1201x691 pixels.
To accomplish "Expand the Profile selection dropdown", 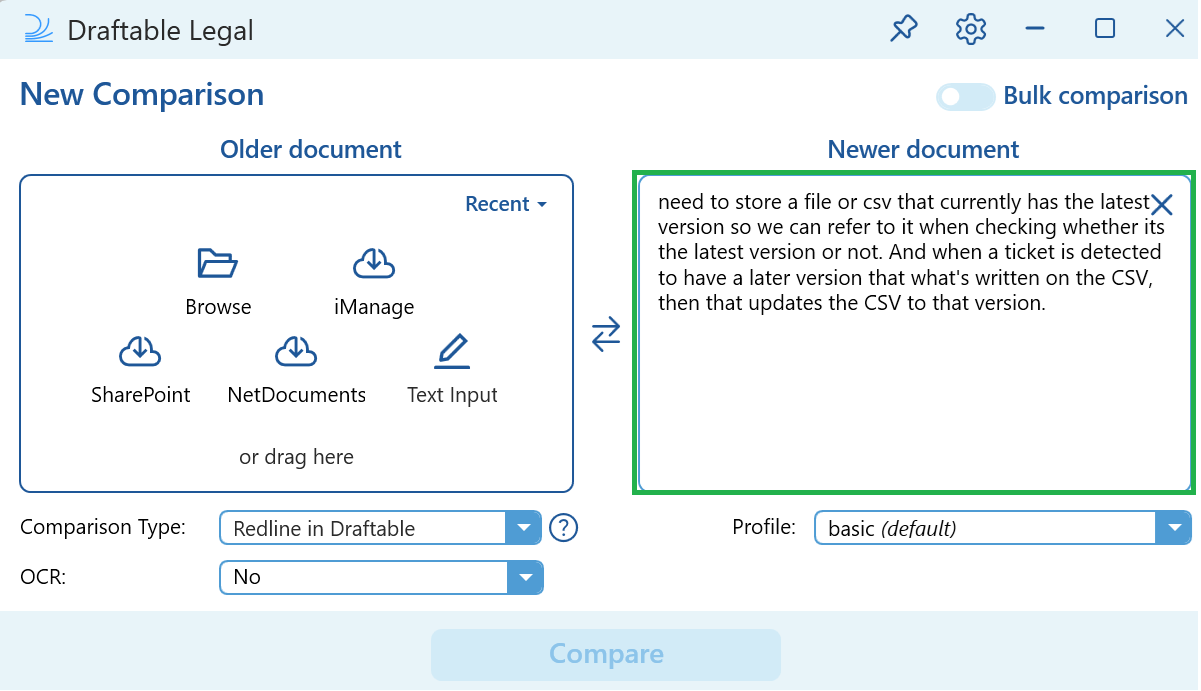I will (x=1175, y=527).
